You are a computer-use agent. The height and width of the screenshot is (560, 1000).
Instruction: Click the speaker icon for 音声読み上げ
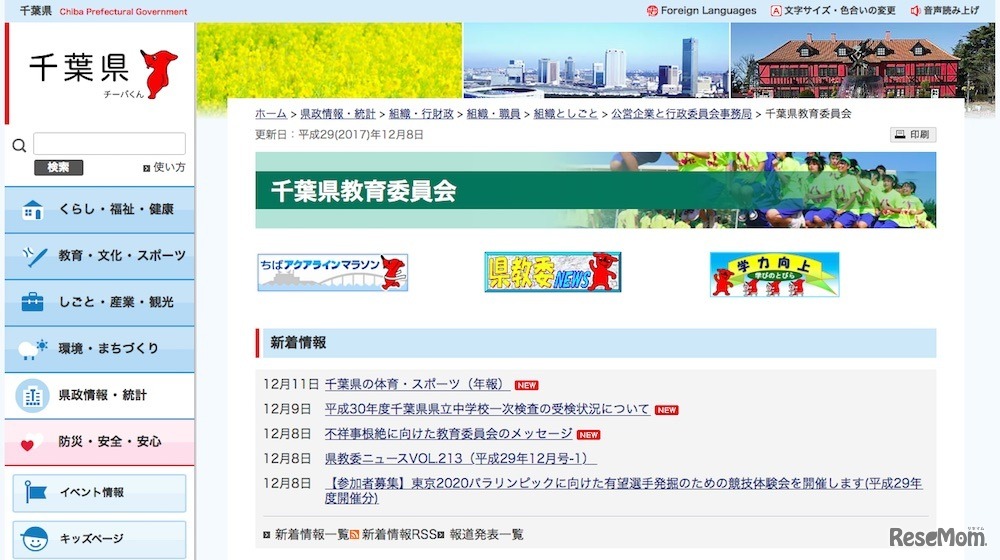coord(915,11)
